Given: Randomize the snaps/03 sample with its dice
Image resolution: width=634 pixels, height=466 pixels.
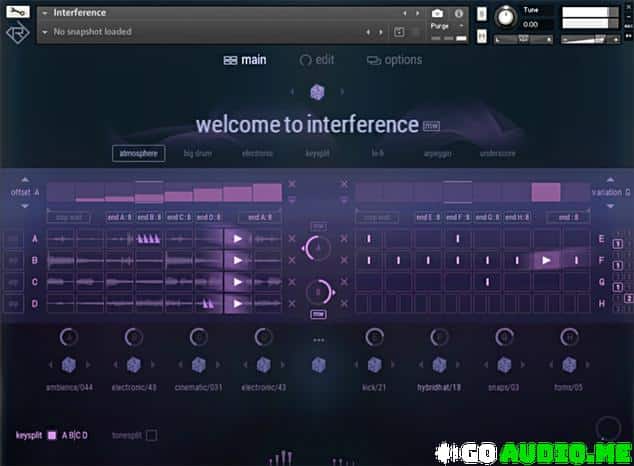Looking at the screenshot, I should click(504, 365).
